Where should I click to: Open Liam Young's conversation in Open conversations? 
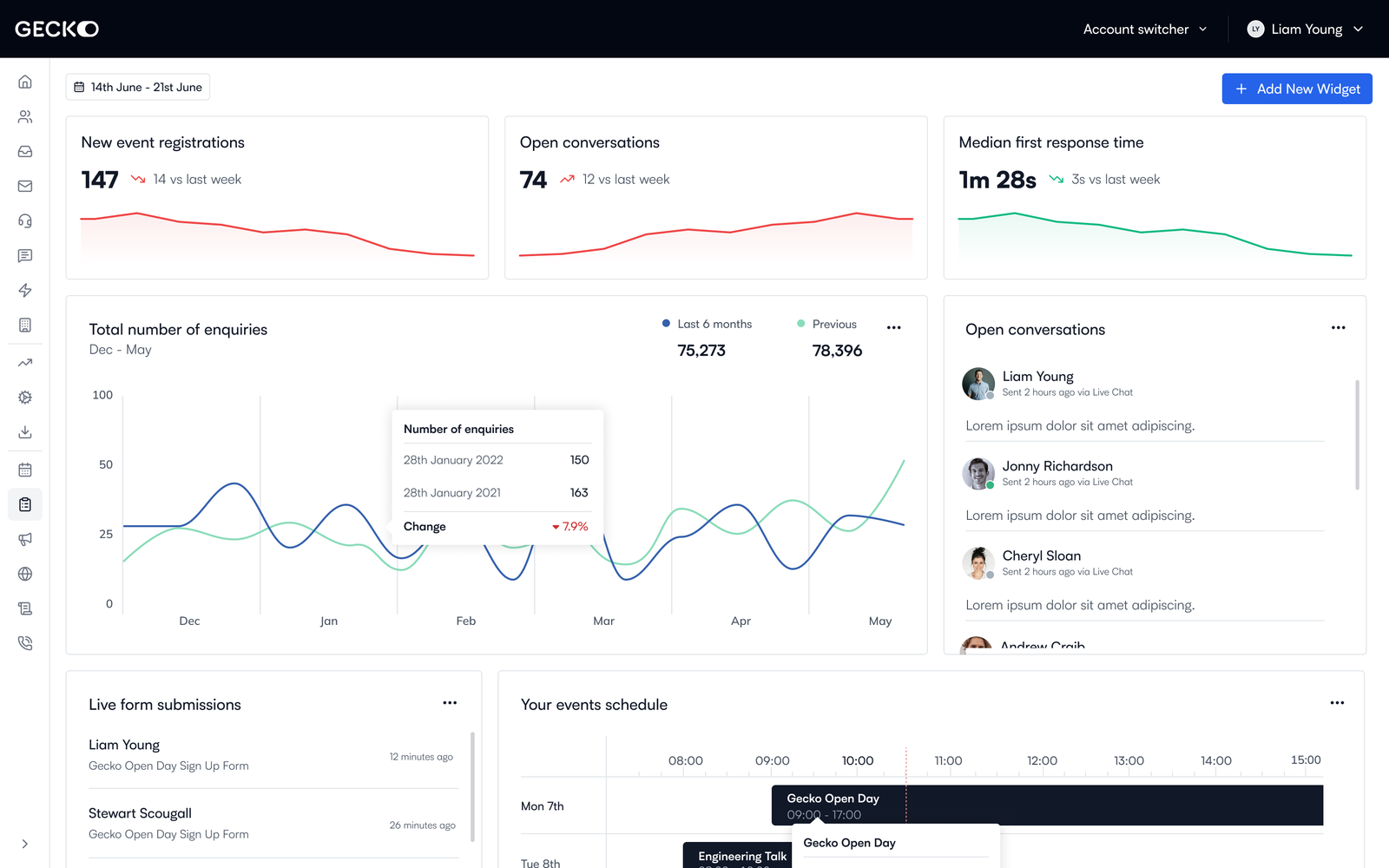1144,404
